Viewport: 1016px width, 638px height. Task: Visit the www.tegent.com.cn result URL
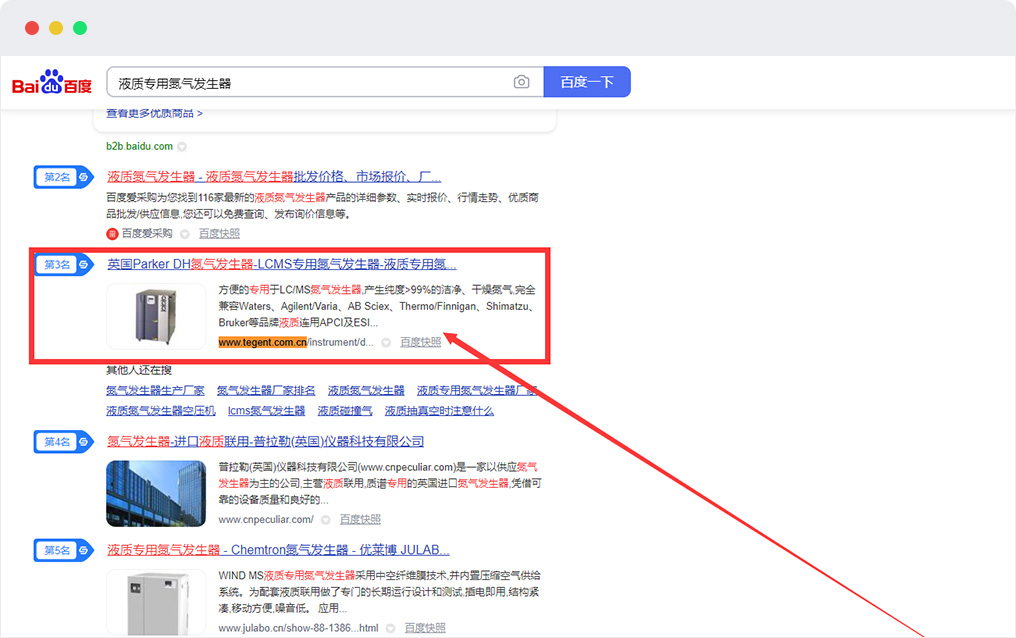[296, 342]
